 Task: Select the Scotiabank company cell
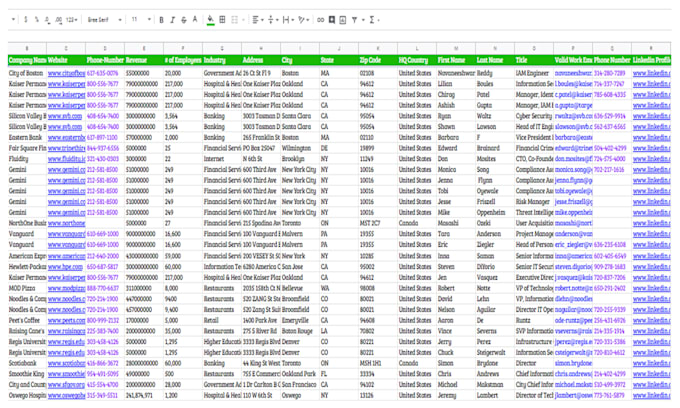(x=27, y=363)
